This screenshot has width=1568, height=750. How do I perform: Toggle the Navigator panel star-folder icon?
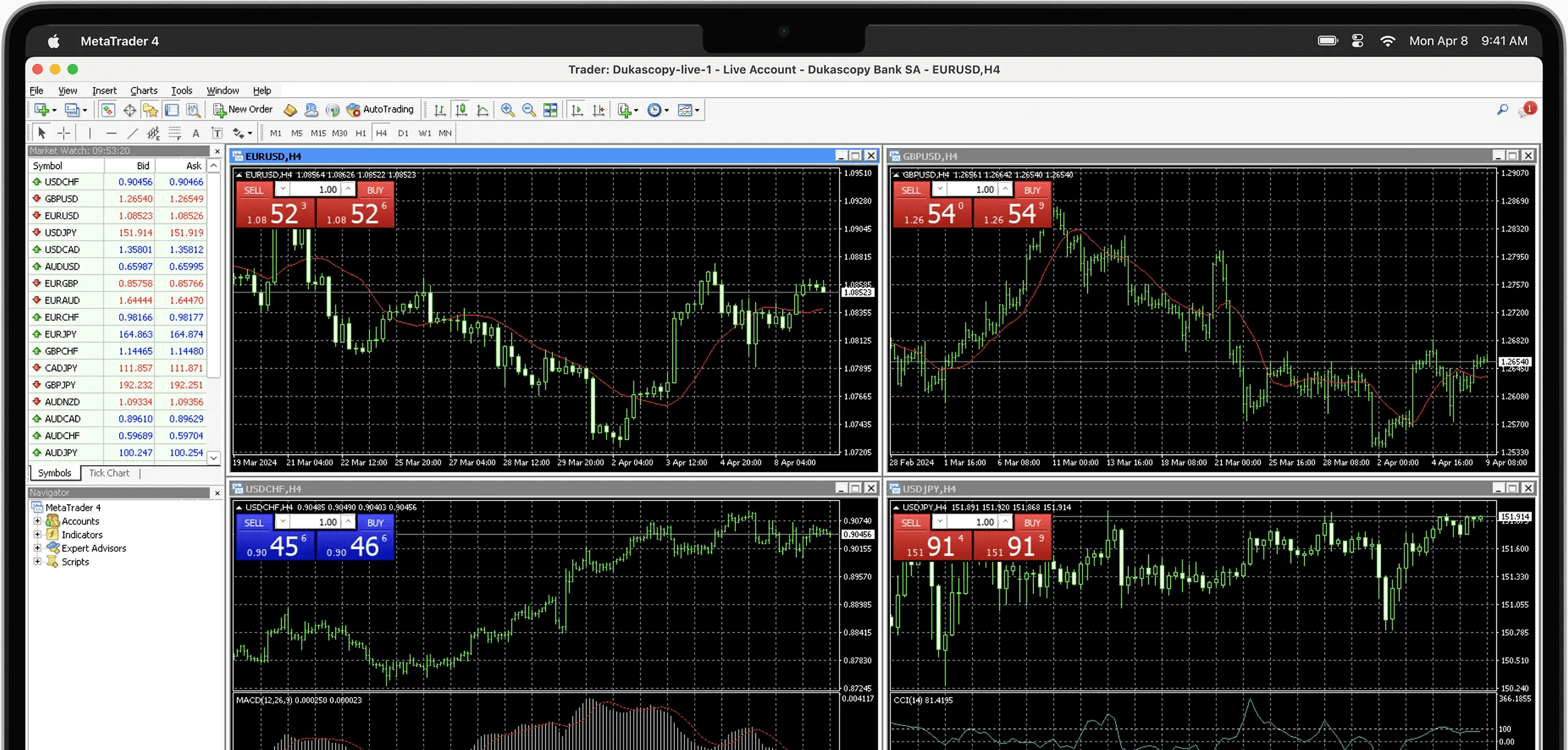pyautogui.click(x=150, y=110)
